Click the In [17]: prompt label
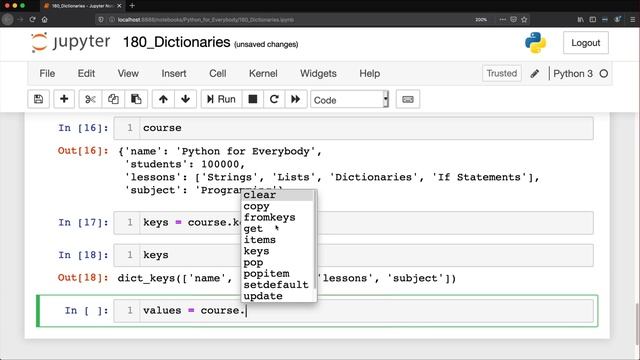The width and height of the screenshot is (640, 360). (83, 223)
